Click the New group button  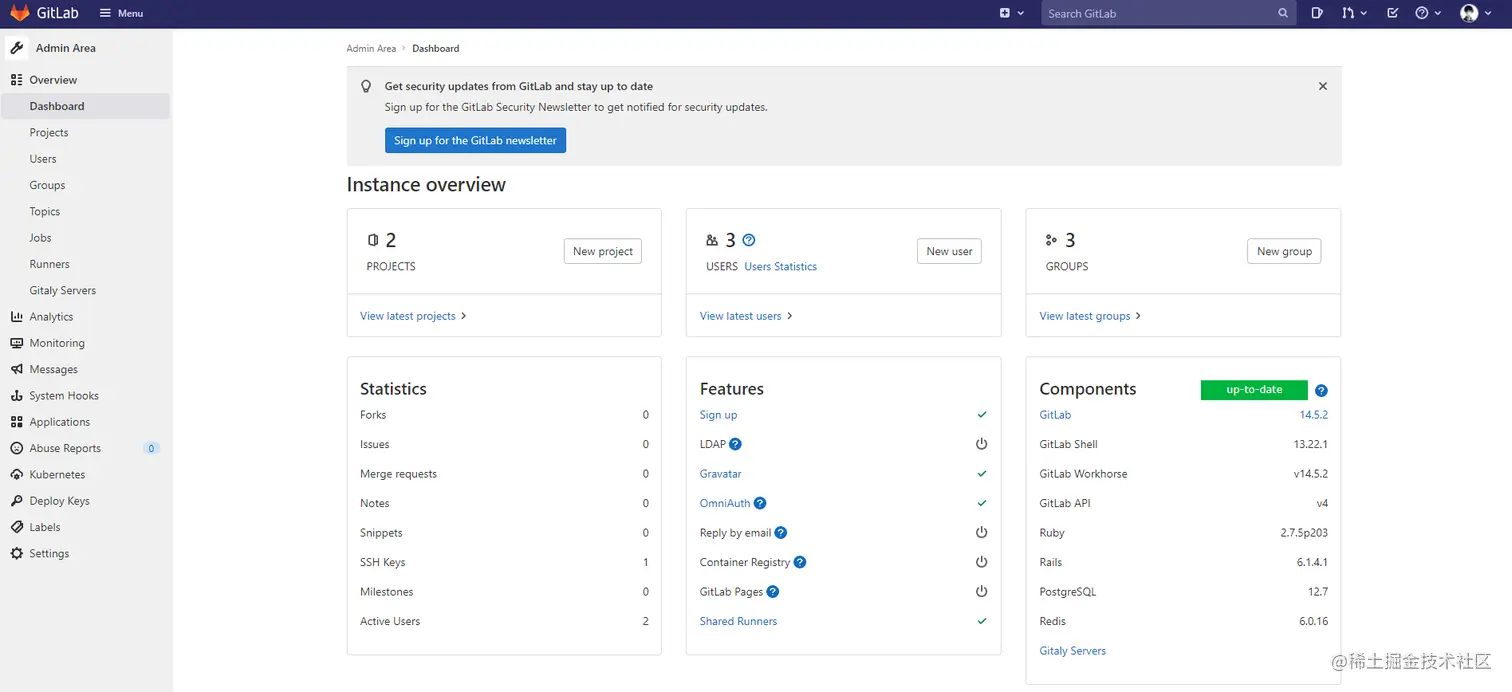click(x=1284, y=251)
